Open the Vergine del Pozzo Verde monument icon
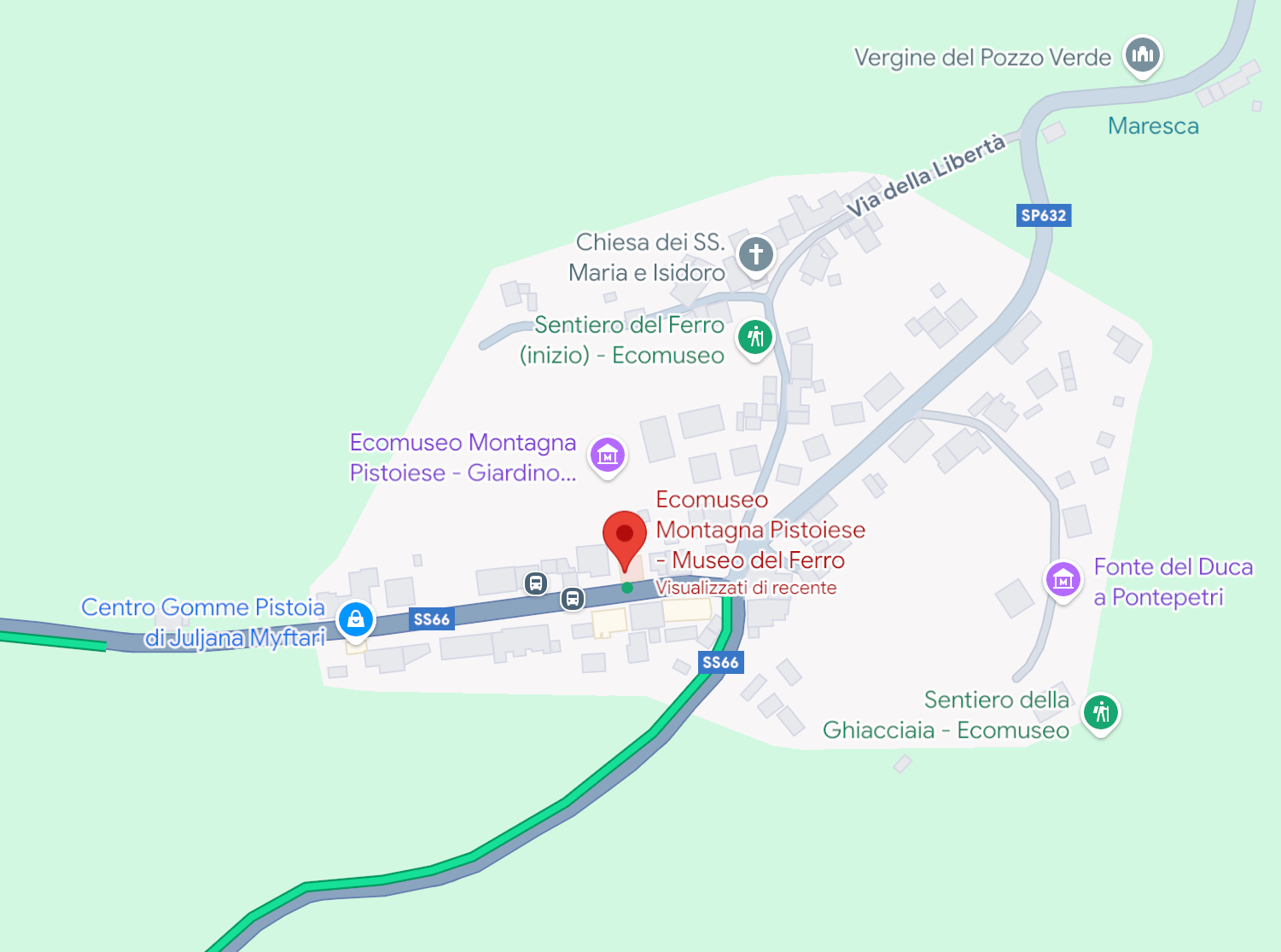This screenshot has width=1281, height=952. pyautogui.click(x=1142, y=56)
